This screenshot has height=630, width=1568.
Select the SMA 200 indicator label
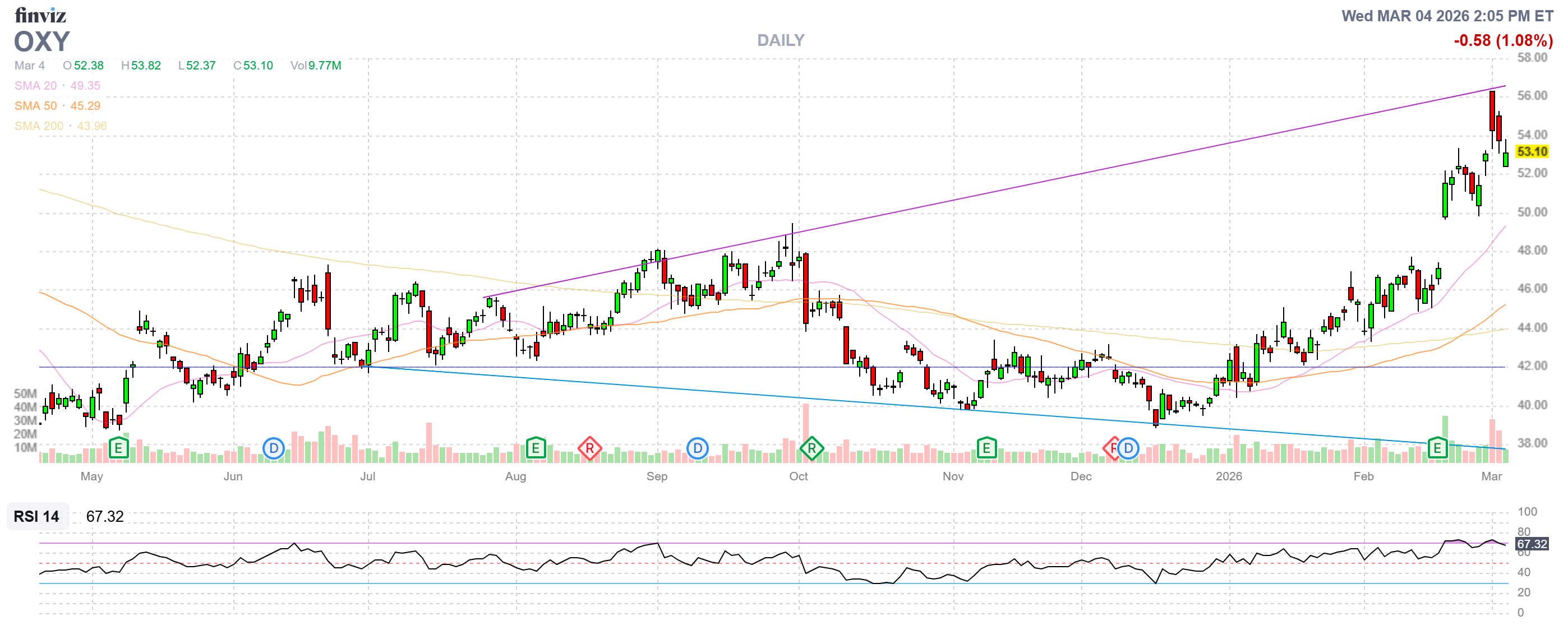click(38, 126)
